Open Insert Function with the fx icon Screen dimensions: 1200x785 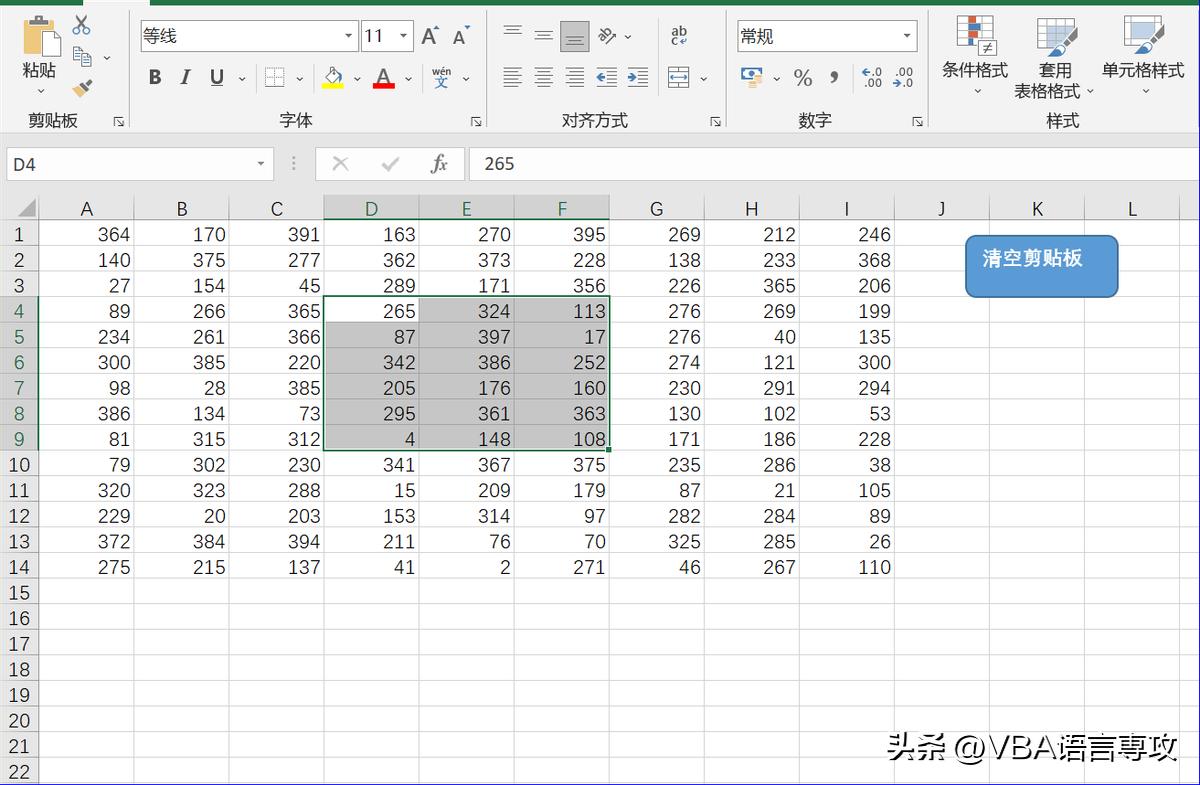pos(439,164)
